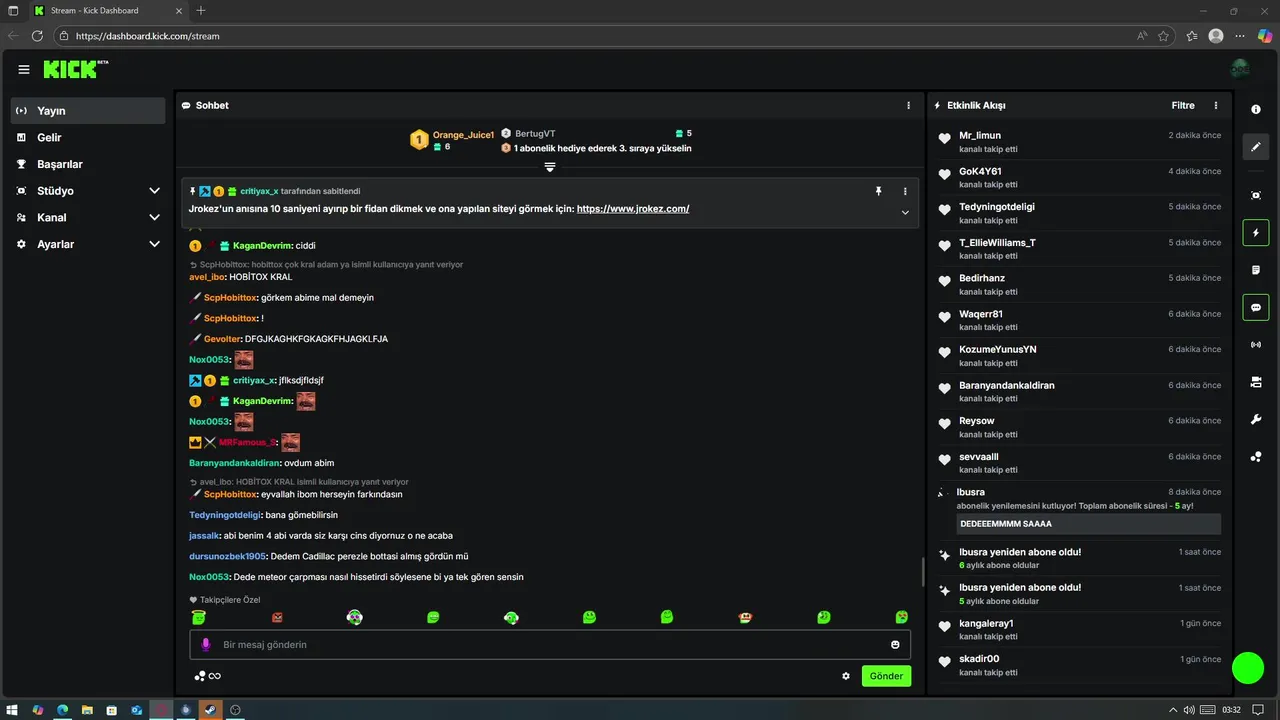Focus the 'Bir mesaj gönderin' input field
The image size is (1280, 720).
coord(550,645)
